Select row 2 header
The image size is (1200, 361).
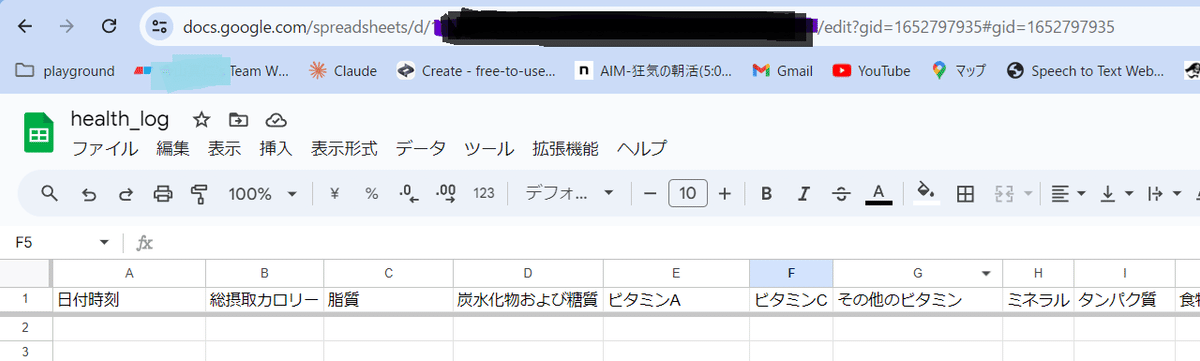pyautogui.click(x=26, y=327)
